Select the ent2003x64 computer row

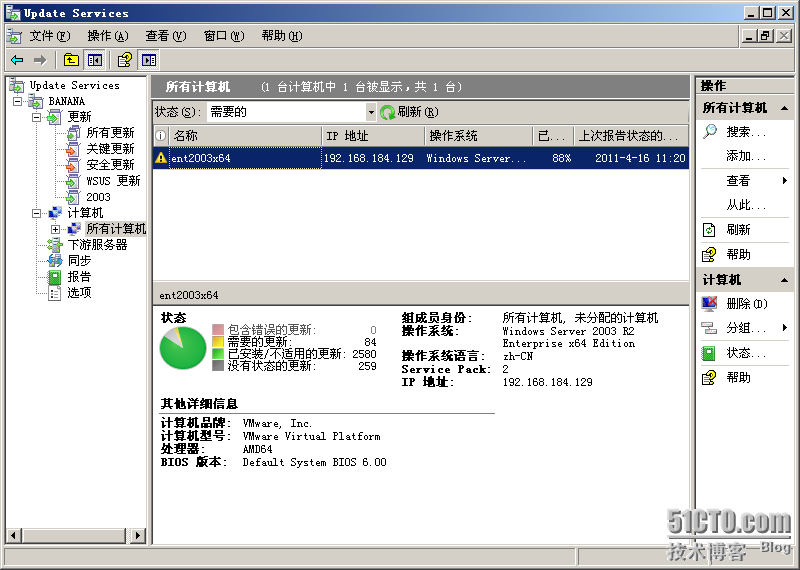click(421, 158)
